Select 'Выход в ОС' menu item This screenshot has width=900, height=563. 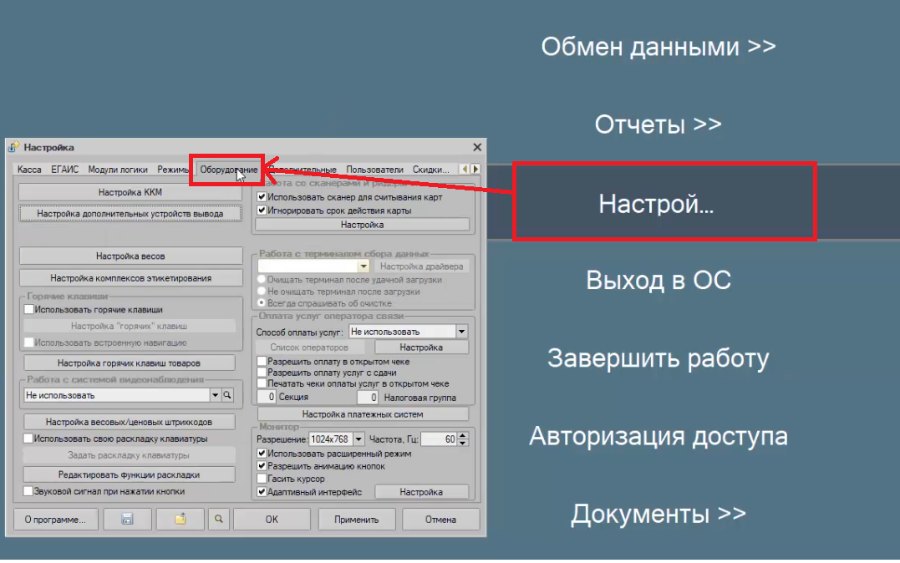[x=658, y=280]
